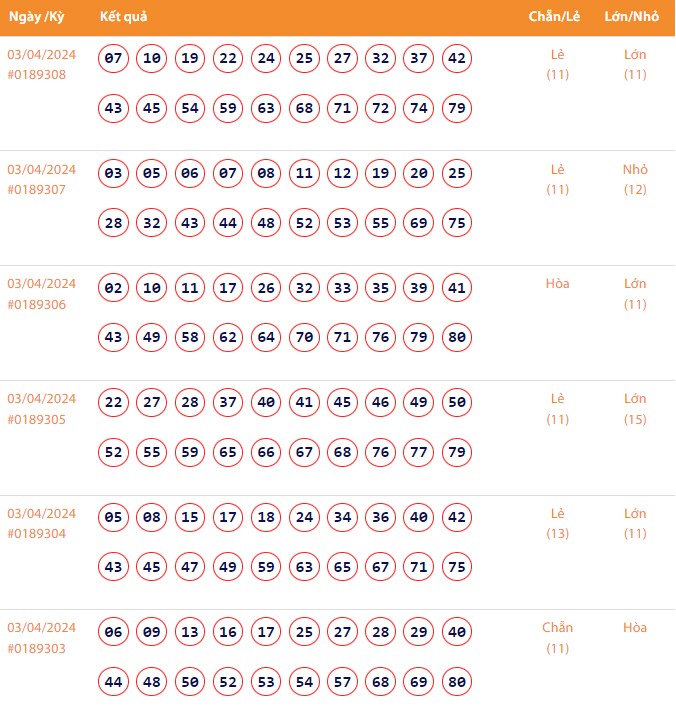Viewport: 676px width, 718px height.
Task: Click ball 03 in draw #0189307
Action: pyautogui.click(x=114, y=173)
